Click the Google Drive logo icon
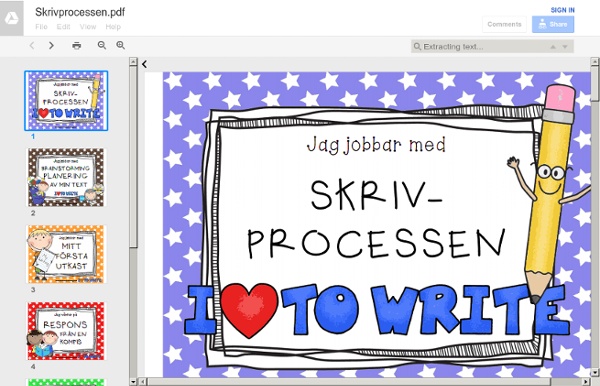Image resolution: width=600 pixels, height=386 pixels. (11, 18)
